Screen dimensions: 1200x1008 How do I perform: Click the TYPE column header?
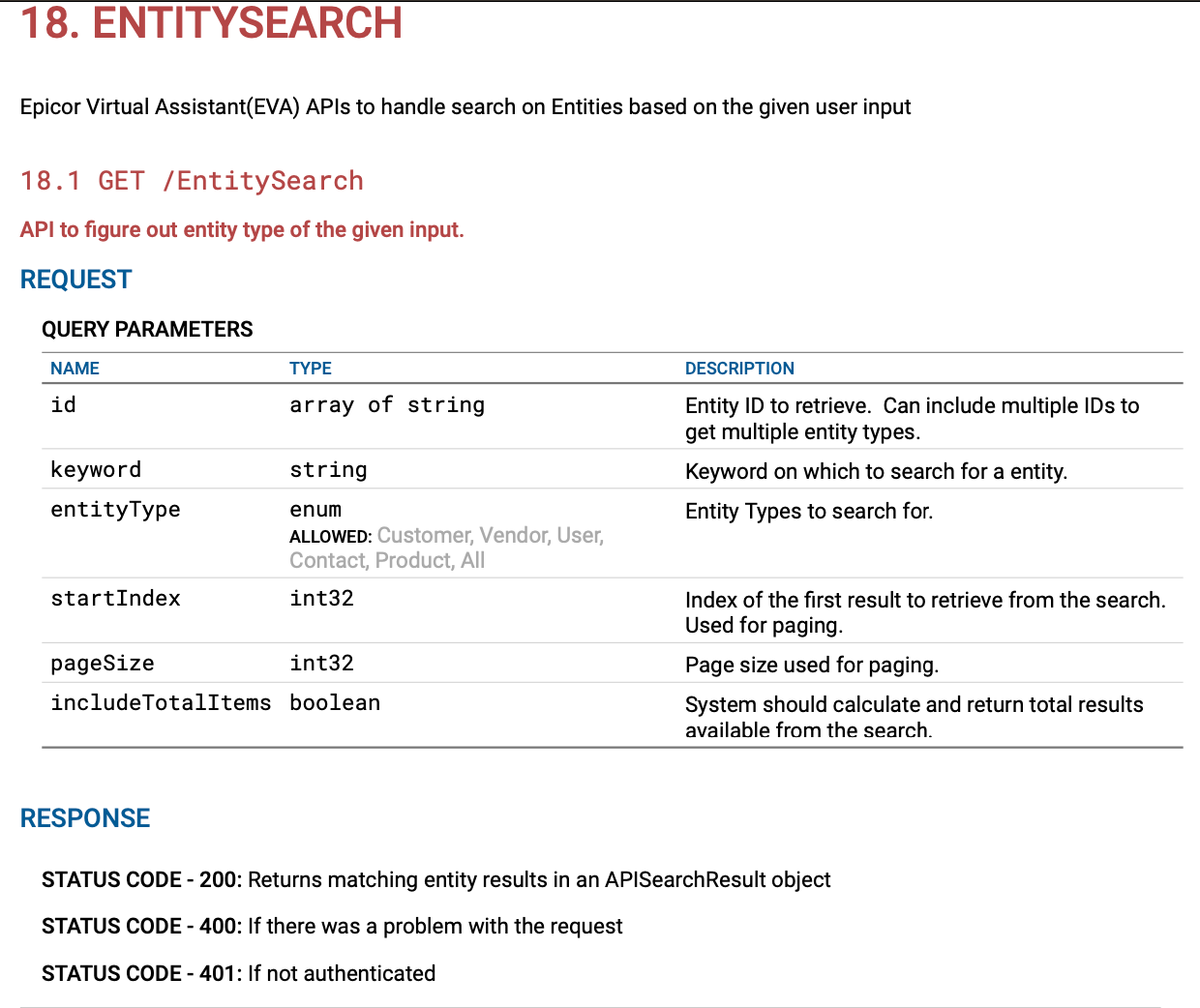point(310,369)
